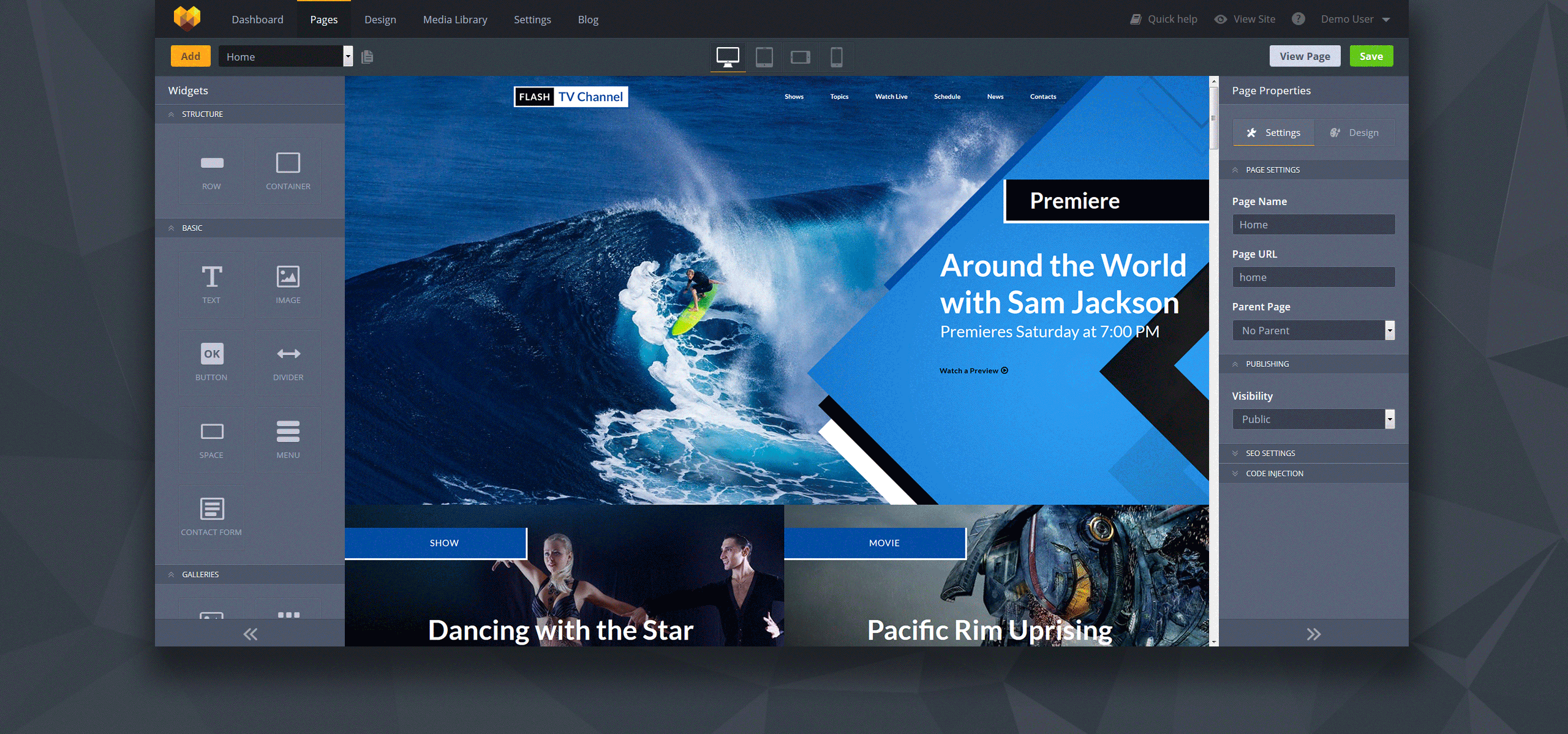Pick the Contact Form widget

[x=211, y=517]
